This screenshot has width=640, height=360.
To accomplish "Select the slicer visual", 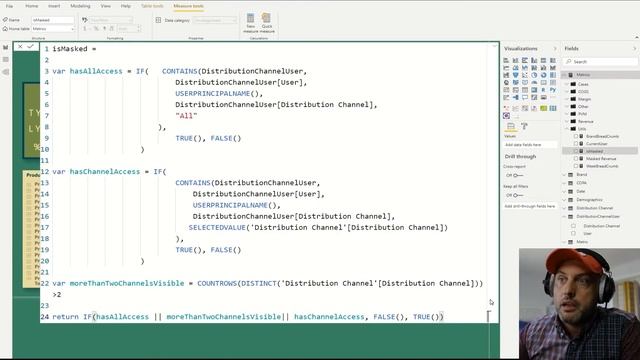I will 516,90.
